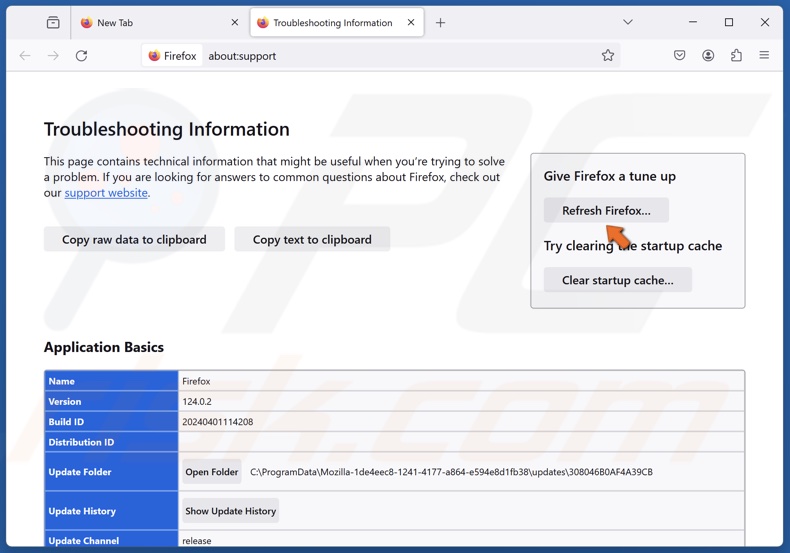Minimize the Firefox window
Screen dimensions: 790x553
[693, 22]
